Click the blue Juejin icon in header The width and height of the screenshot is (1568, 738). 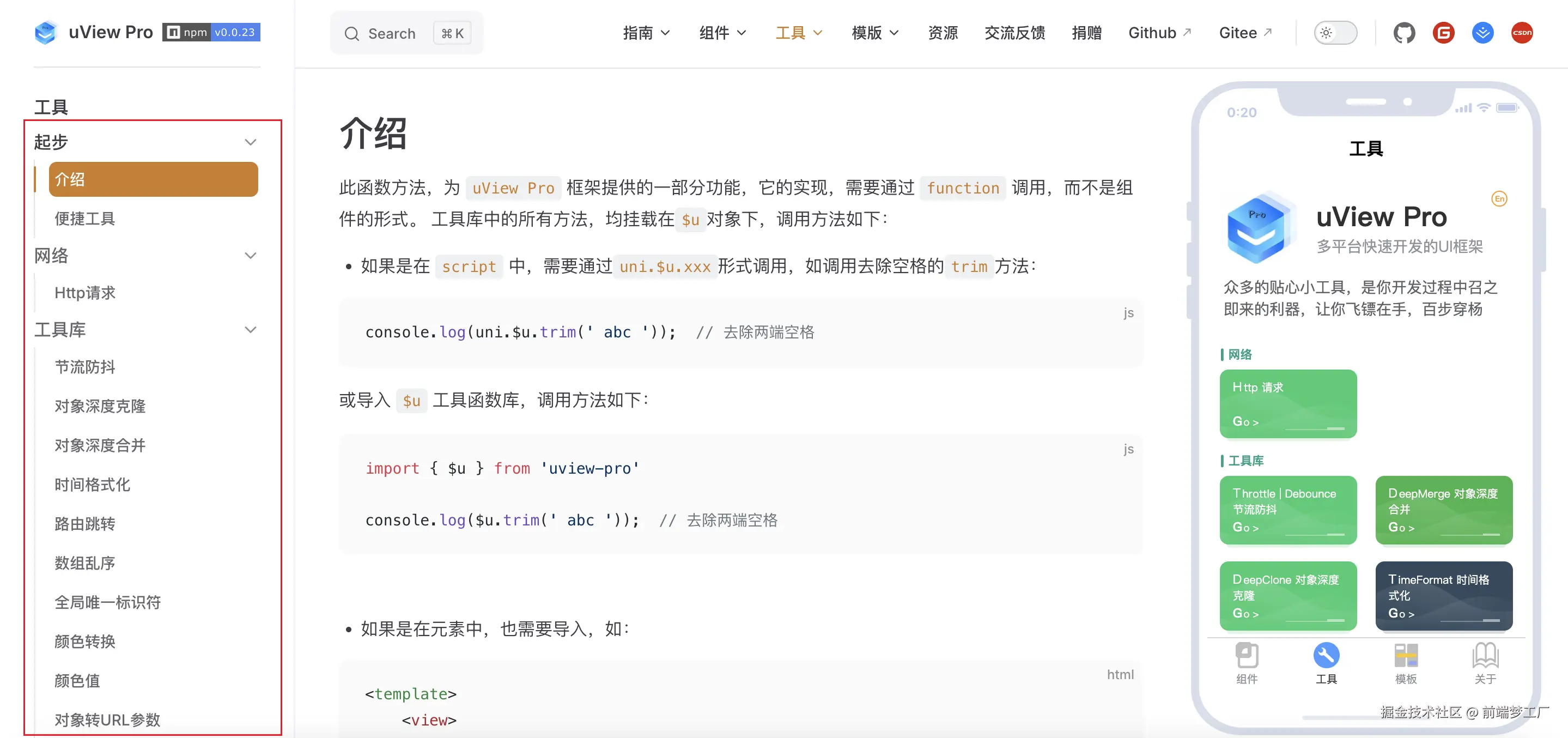(1483, 33)
